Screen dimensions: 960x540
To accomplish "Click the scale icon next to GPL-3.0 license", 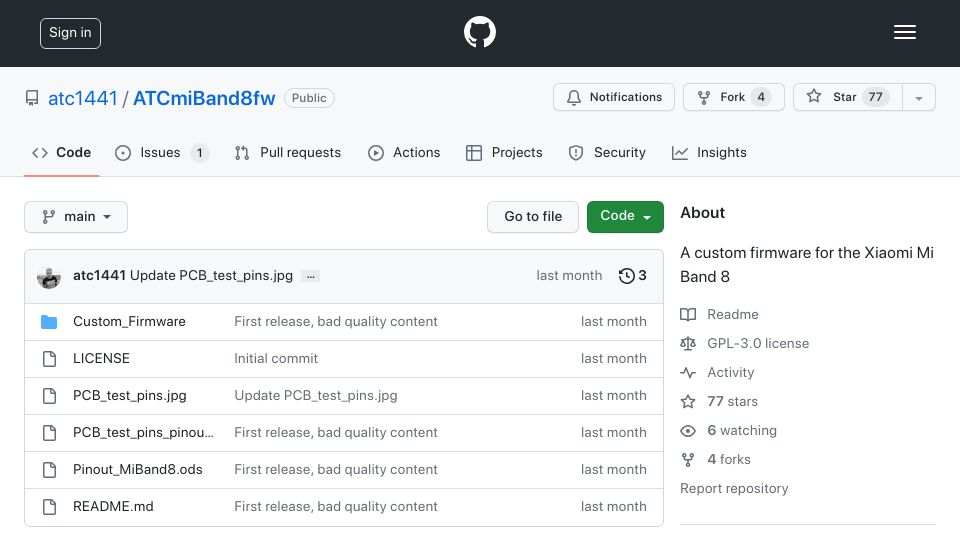I will 688,343.
